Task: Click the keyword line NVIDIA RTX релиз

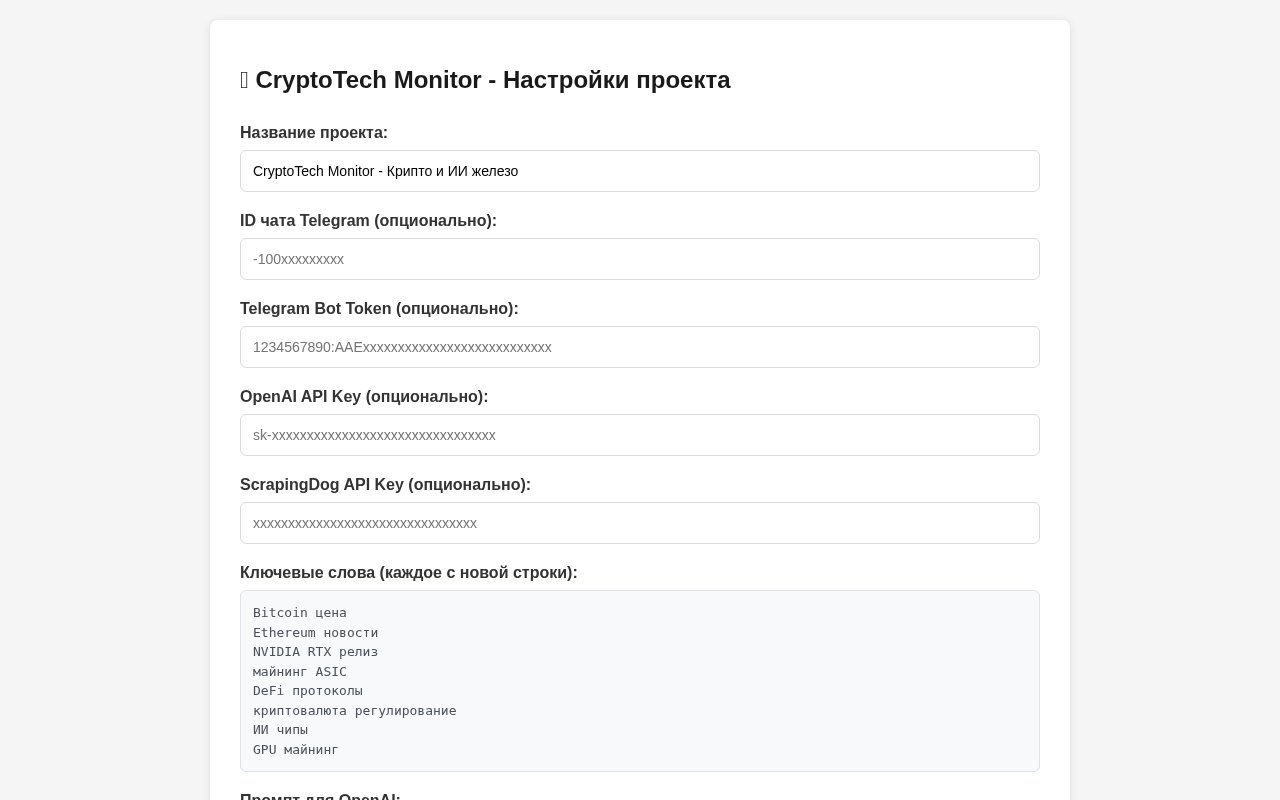Action: (315, 652)
